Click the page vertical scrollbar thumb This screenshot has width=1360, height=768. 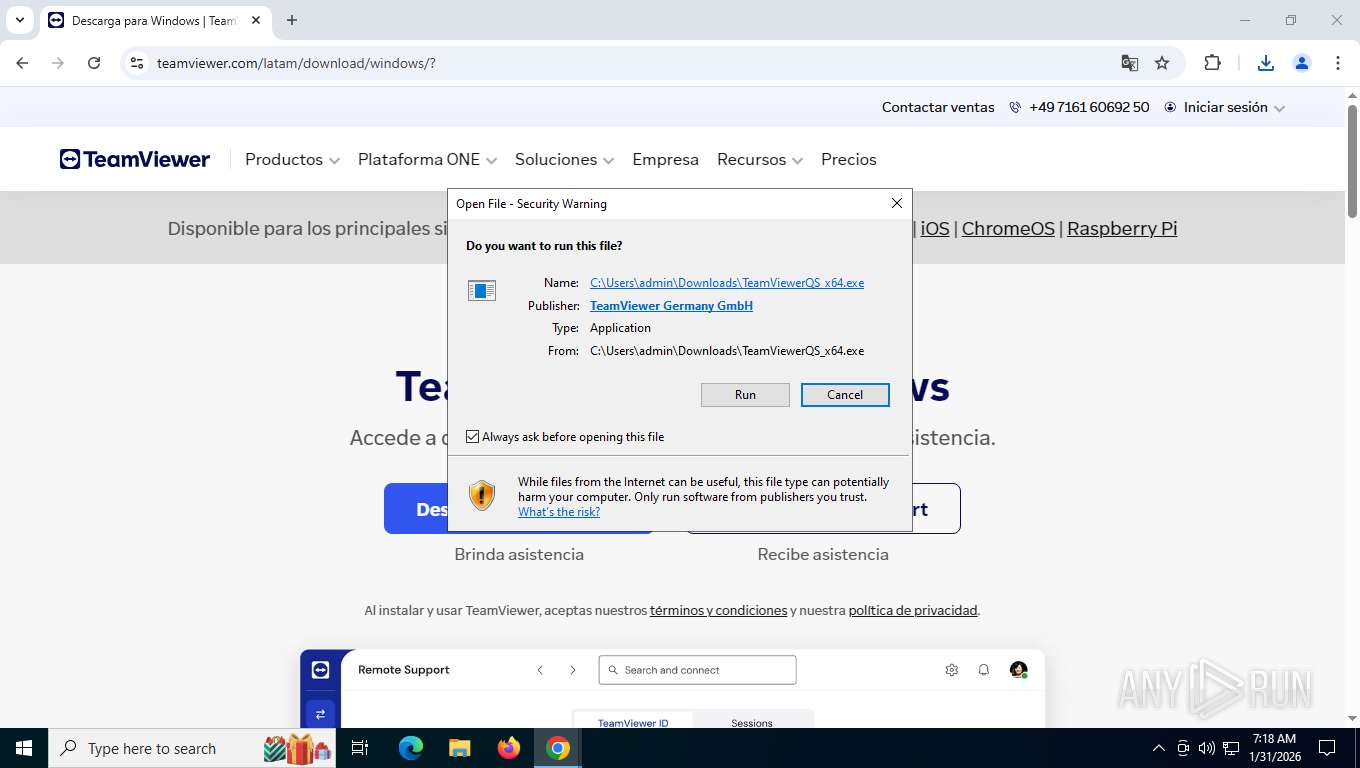(1352, 162)
